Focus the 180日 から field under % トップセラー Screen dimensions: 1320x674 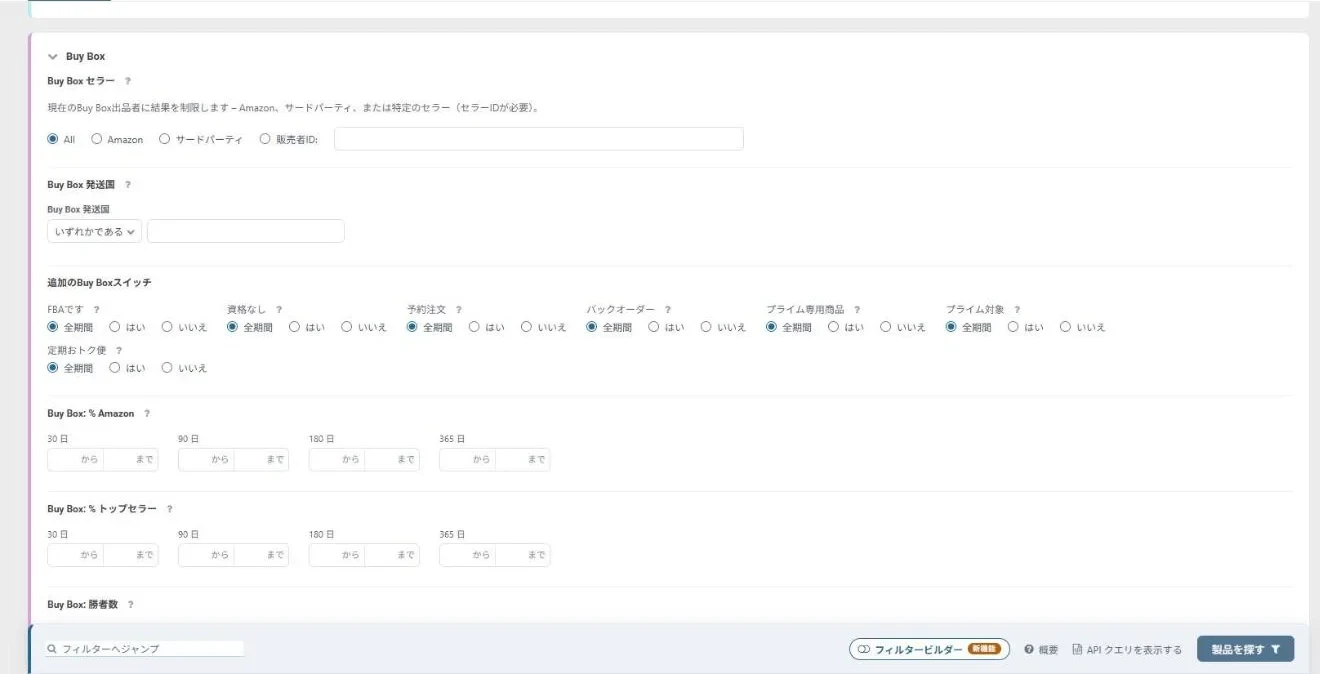point(337,555)
